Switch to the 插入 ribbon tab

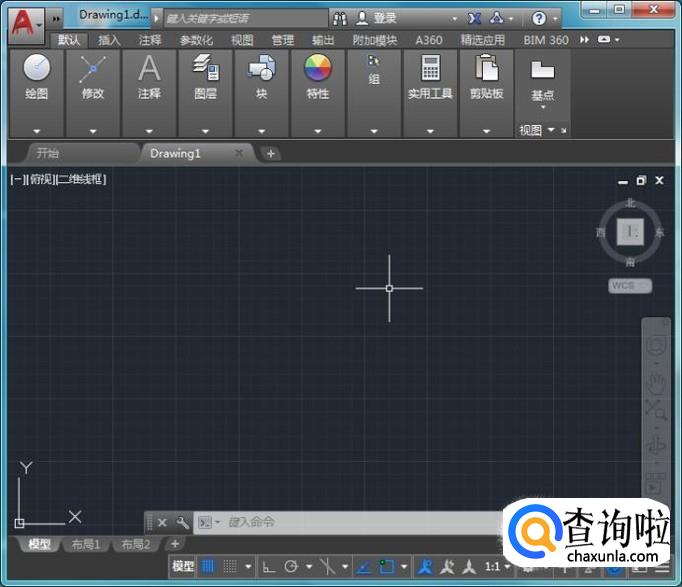(x=109, y=40)
